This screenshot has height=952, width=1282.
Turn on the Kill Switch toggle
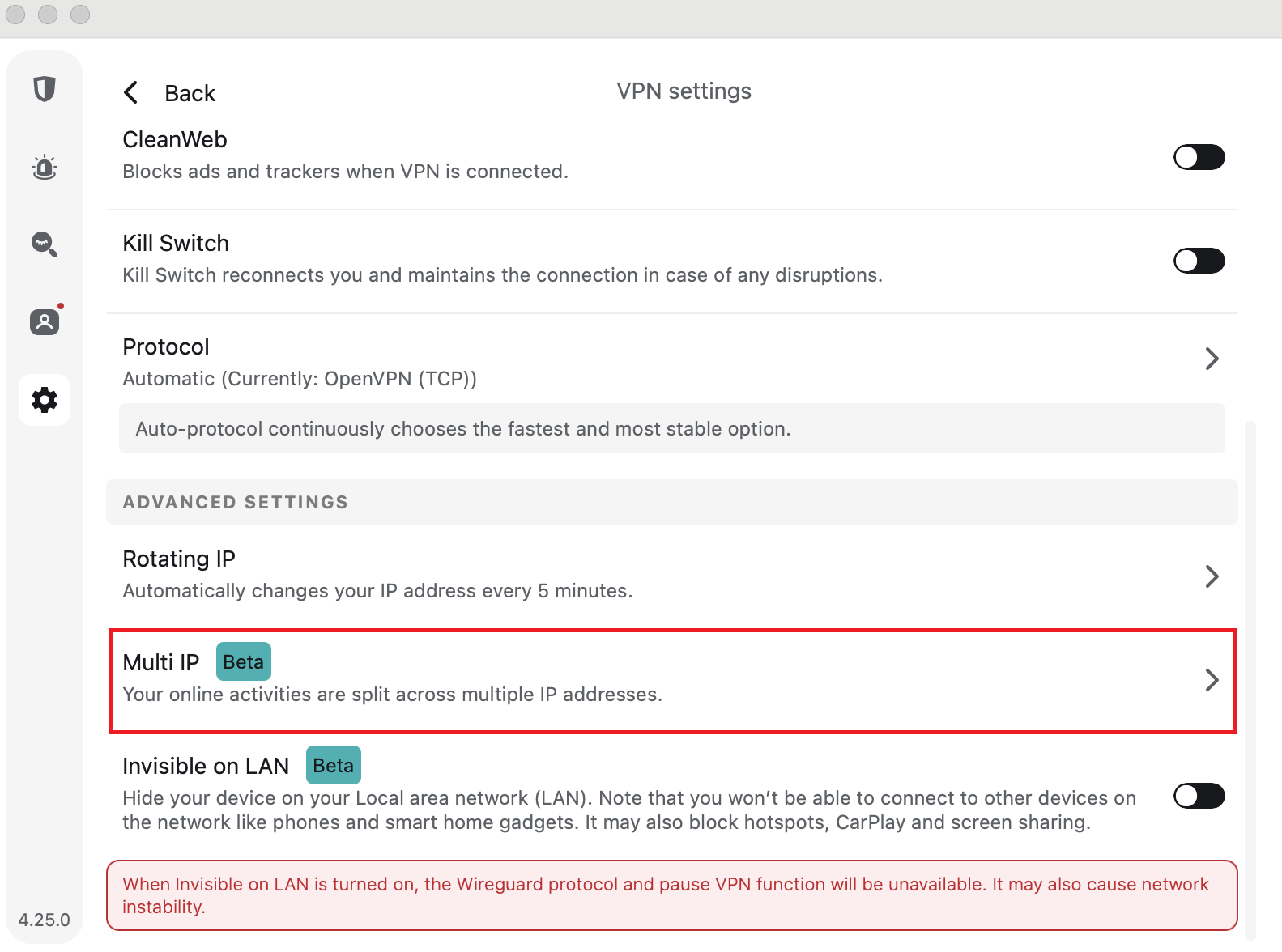pyautogui.click(x=1199, y=261)
